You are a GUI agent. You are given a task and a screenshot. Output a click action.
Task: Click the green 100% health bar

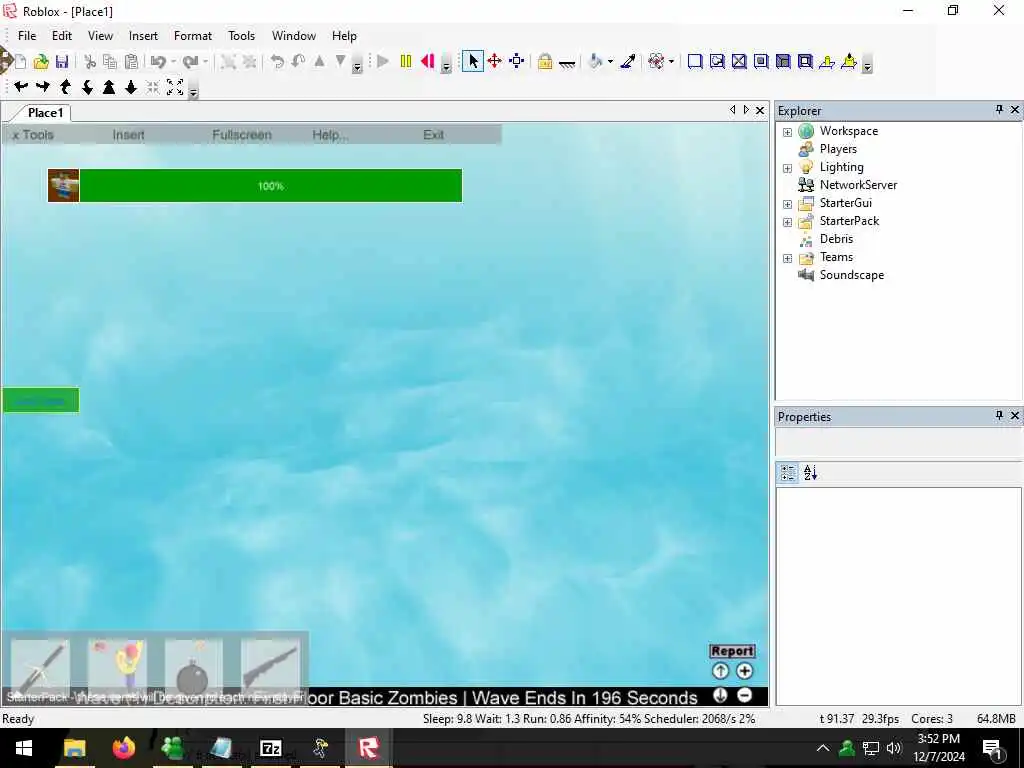pyautogui.click(x=270, y=185)
